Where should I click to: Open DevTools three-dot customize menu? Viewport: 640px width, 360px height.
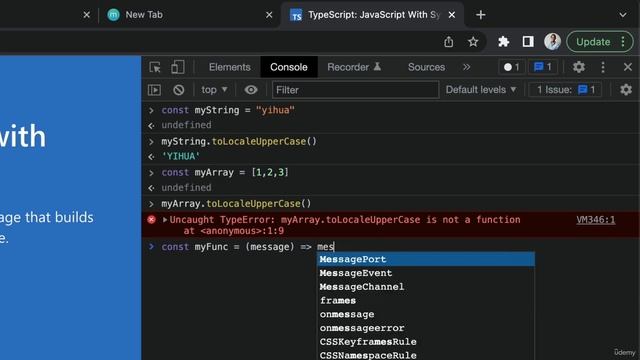tap(603, 67)
